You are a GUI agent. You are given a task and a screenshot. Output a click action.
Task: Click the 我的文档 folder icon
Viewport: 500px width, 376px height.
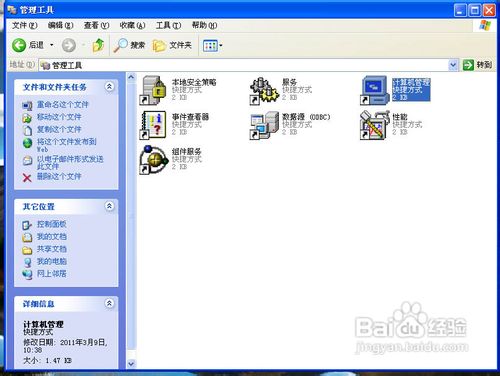pos(27,237)
